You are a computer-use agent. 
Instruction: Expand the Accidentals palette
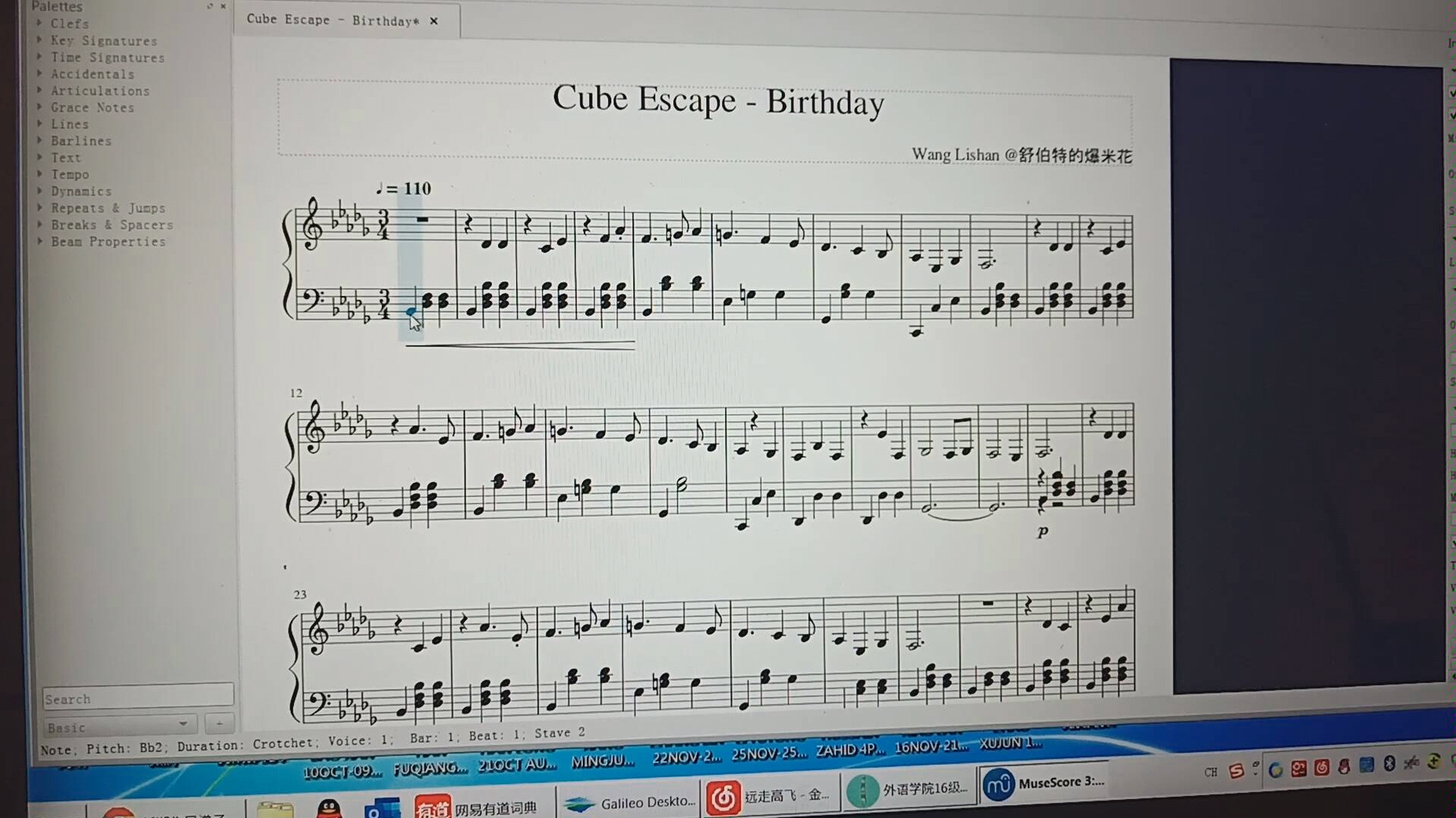tap(39, 73)
